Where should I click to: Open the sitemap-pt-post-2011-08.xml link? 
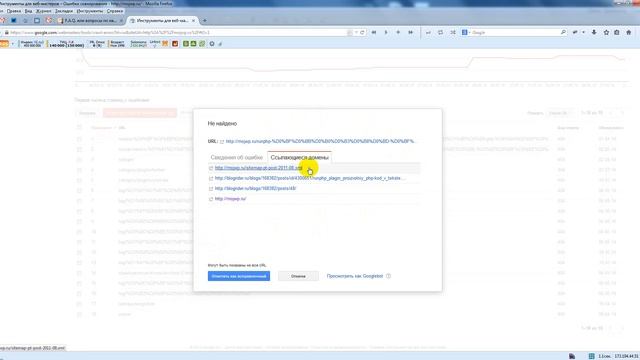(x=258, y=168)
